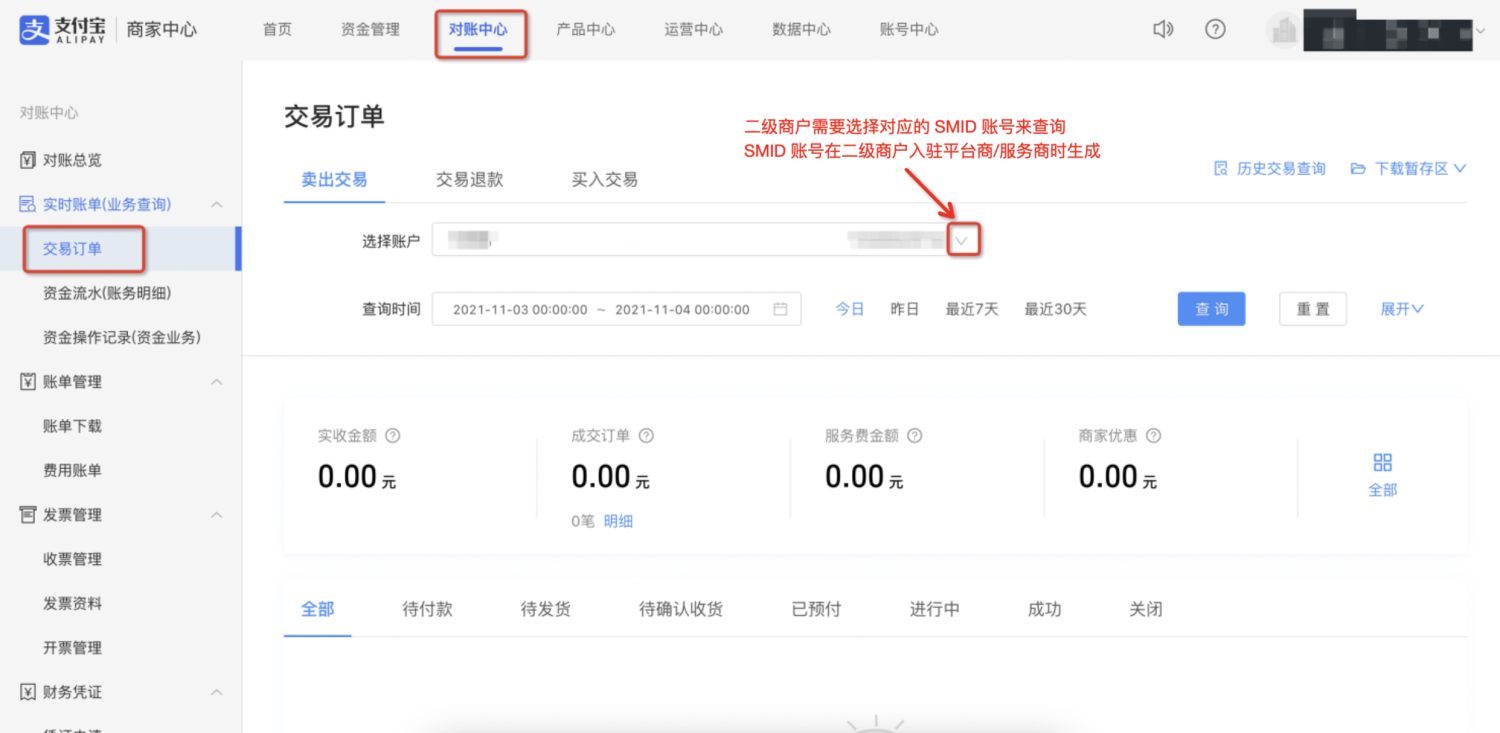Open the 明细 link under 成交订单
The image size is (1500, 733).
tap(618, 521)
